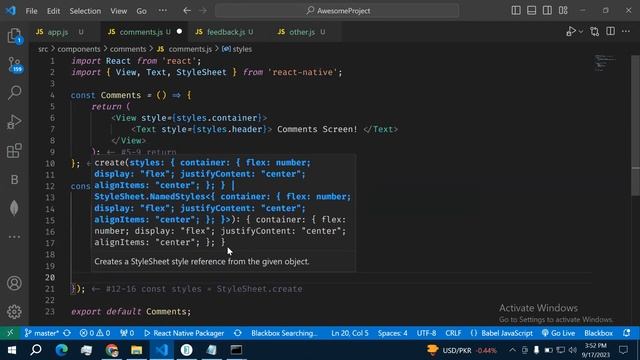640x360 pixels.
Task: Open Google Chrome from the taskbar
Action: point(112,350)
